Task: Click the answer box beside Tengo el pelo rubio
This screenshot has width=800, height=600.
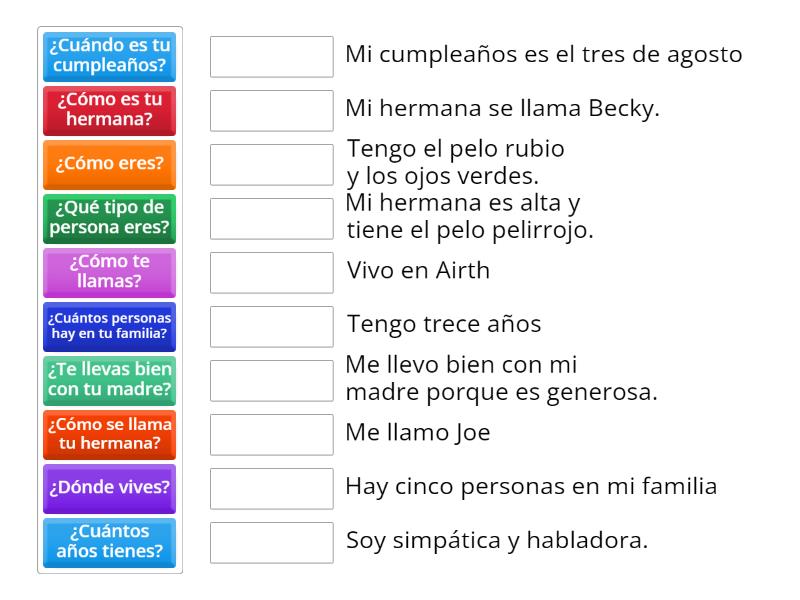Action: (x=271, y=165)
